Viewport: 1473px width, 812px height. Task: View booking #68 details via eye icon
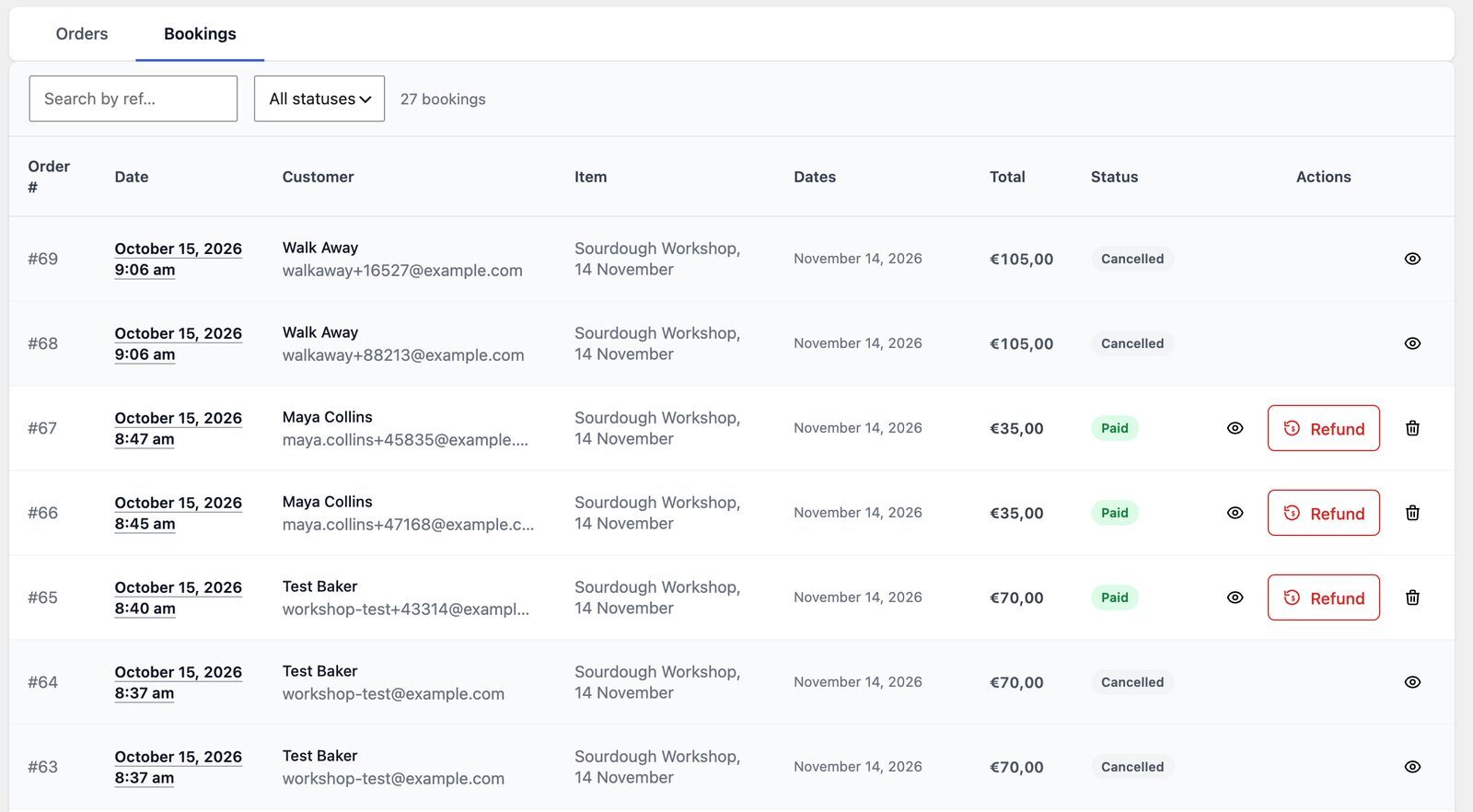pyautogui.click(x=1412, y=343)
